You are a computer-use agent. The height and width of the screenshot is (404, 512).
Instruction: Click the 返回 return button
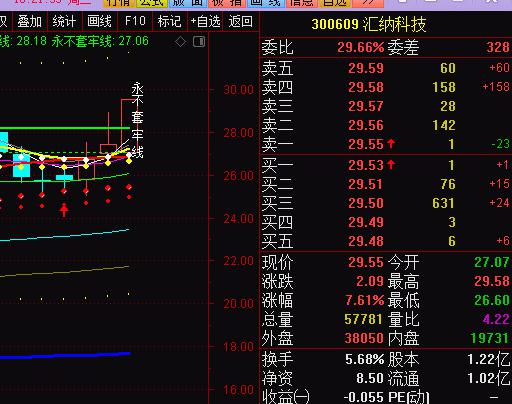point(240,22)
